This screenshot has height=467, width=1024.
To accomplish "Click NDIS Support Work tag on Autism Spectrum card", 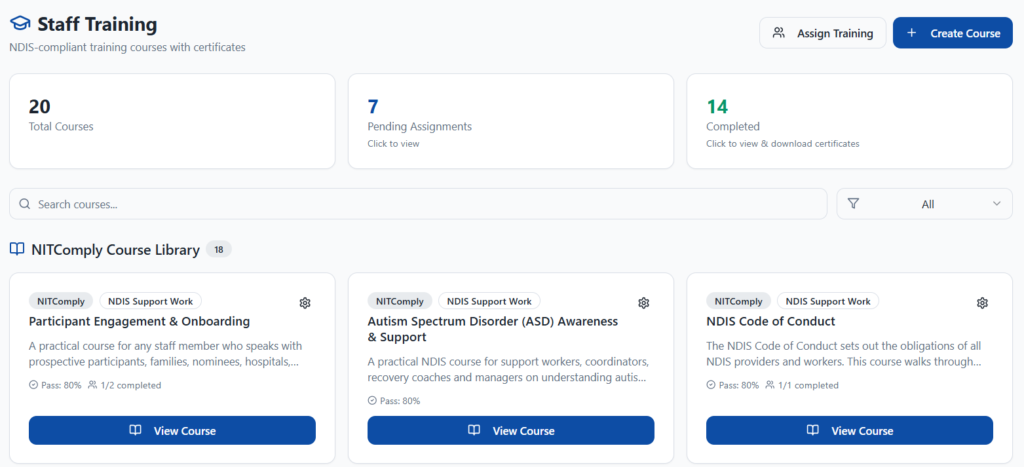I will coord(489,301).
